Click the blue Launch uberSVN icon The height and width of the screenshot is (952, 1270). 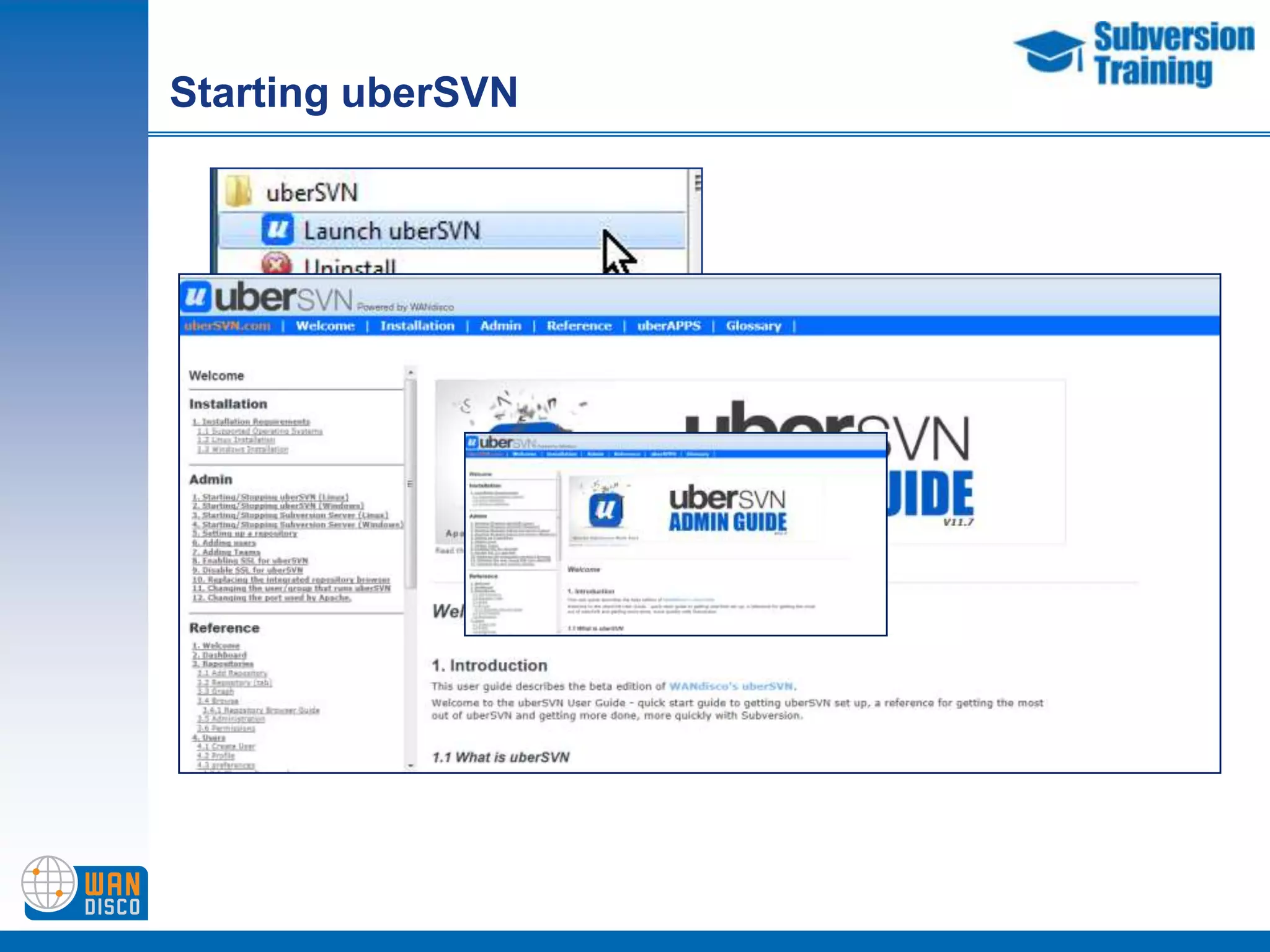(277, 230)
